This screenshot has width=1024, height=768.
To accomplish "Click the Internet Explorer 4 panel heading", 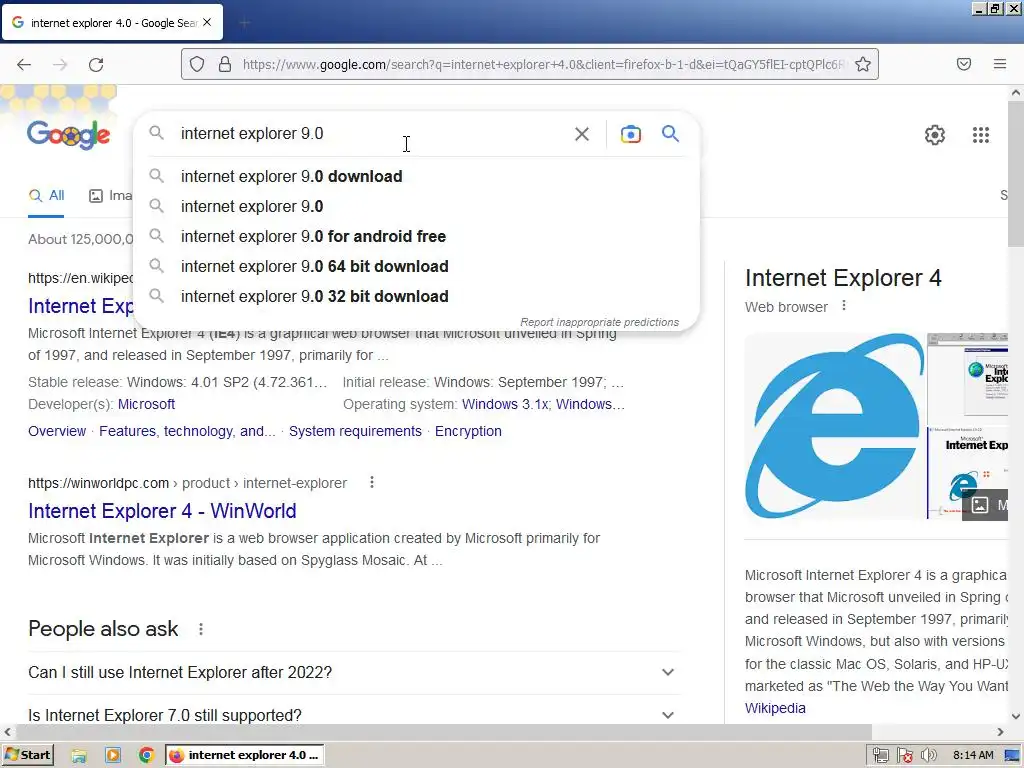I will [x=843, y=278].
